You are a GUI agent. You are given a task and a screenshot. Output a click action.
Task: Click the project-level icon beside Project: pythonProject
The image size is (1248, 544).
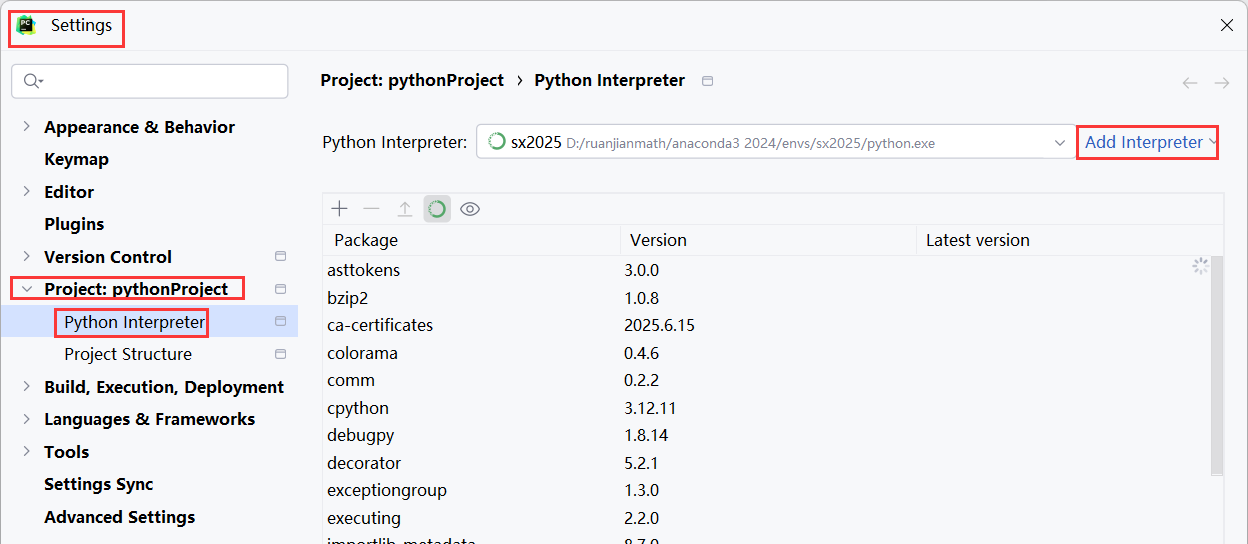click(x=281, y=289)
